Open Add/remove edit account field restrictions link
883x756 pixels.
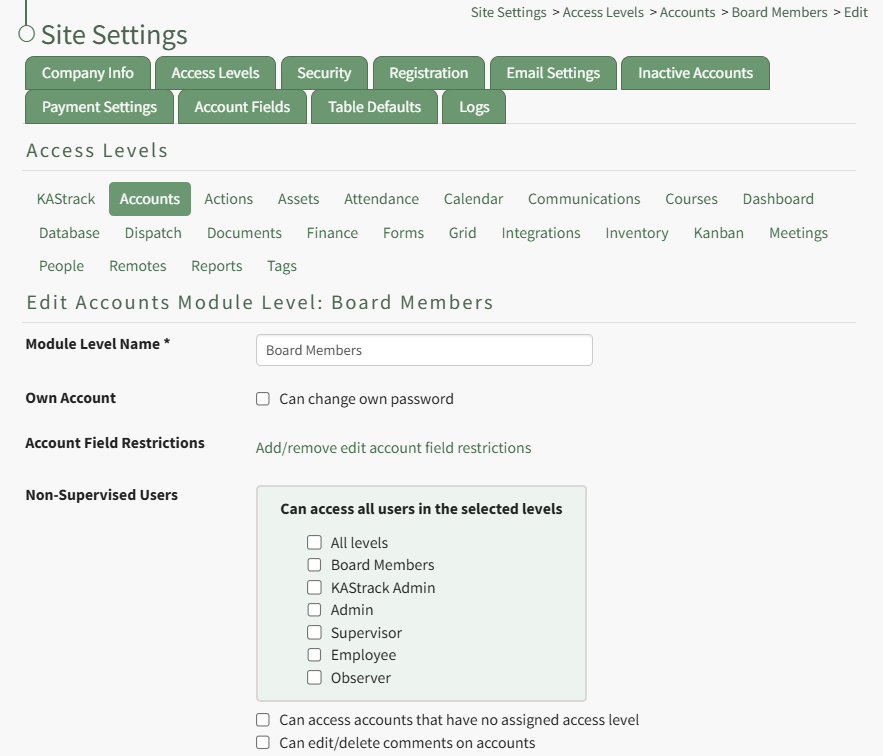(x=393, y=448)
